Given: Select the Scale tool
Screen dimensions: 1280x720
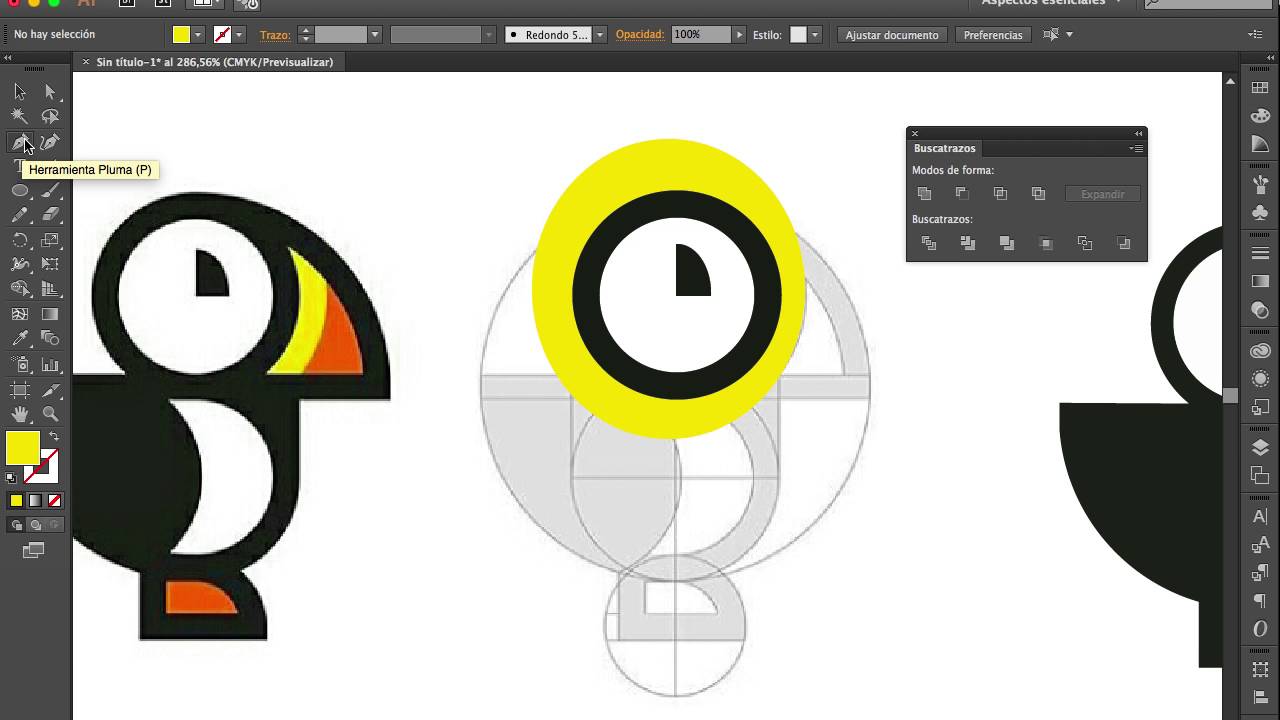Looking at the screenshot, I should click(x=50, y=240).
